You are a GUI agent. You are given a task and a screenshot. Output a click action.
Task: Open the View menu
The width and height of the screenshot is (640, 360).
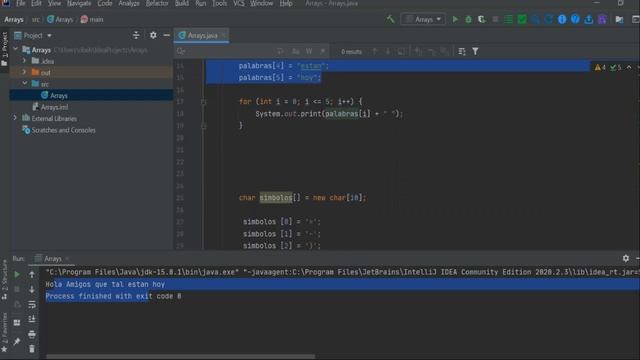54,3
